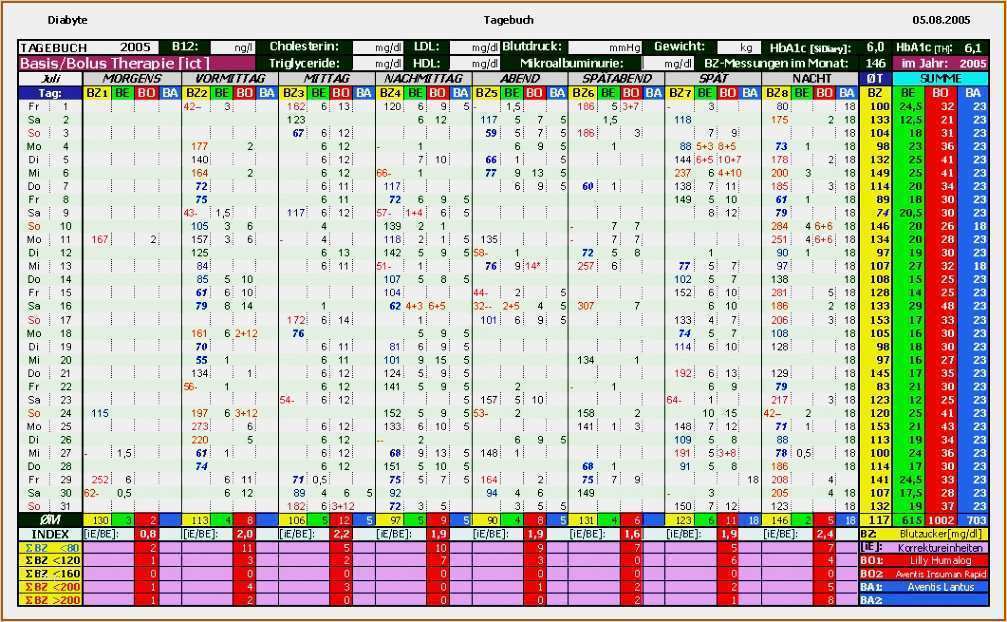Select the INDEX row label
The height and width of the screenshot is (622, 1007).
(x=50, y=535)
